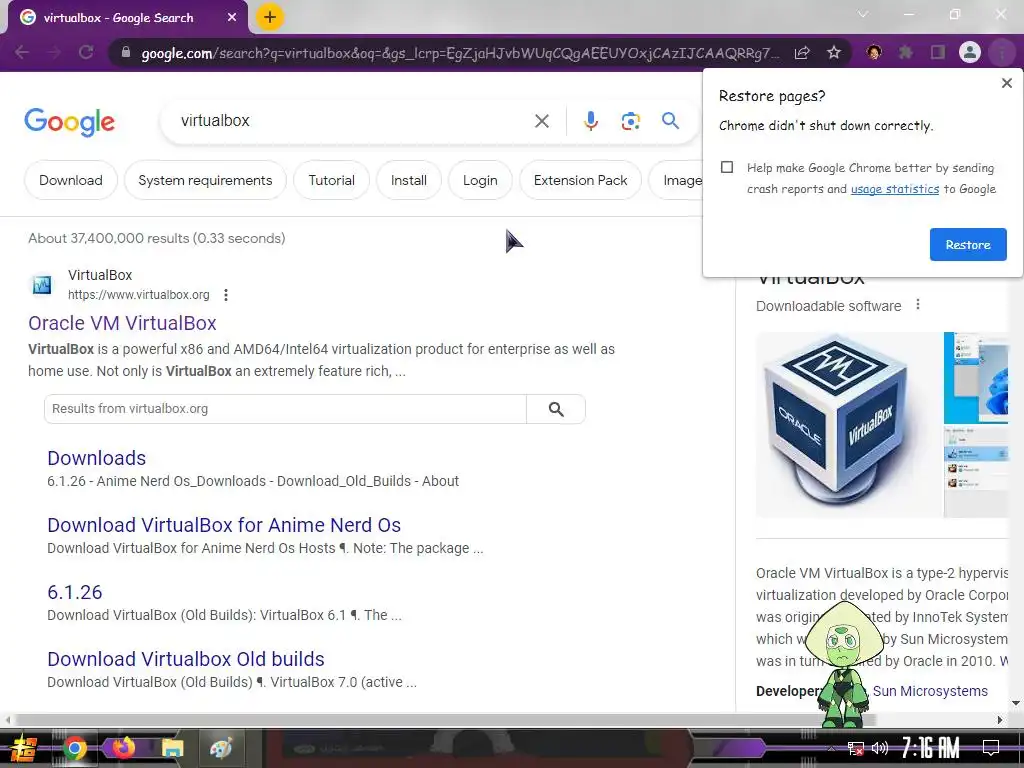Open the Paint app on the taskbar
Image resolution: width=1024 pixels, height=768 pixels.
(x=221, y=748)
